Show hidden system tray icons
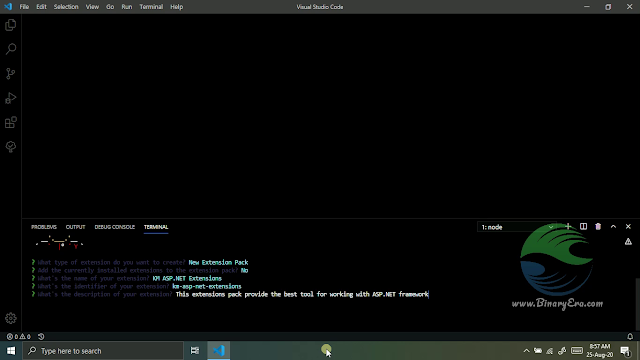Image resolution: width=640 pixels, height=360 pixels. 527,351
